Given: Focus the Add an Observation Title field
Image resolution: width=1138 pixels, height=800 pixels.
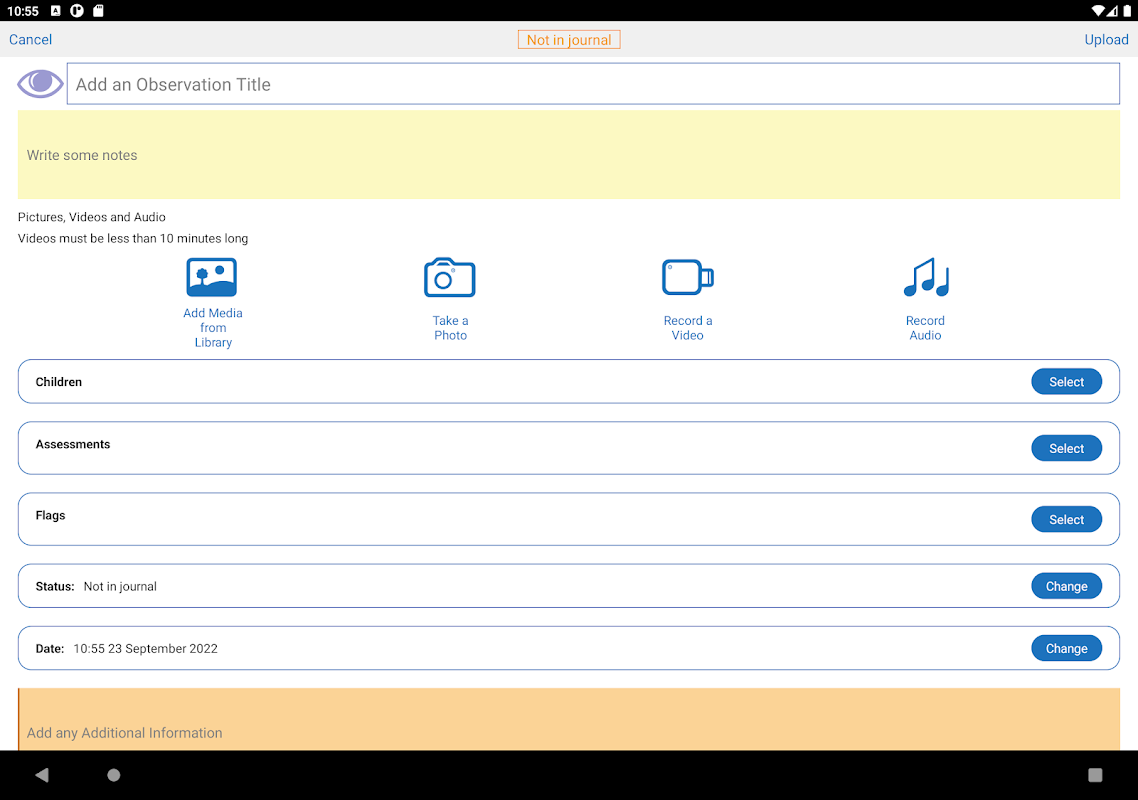Looking at the screenshot, I should [593, 84].
